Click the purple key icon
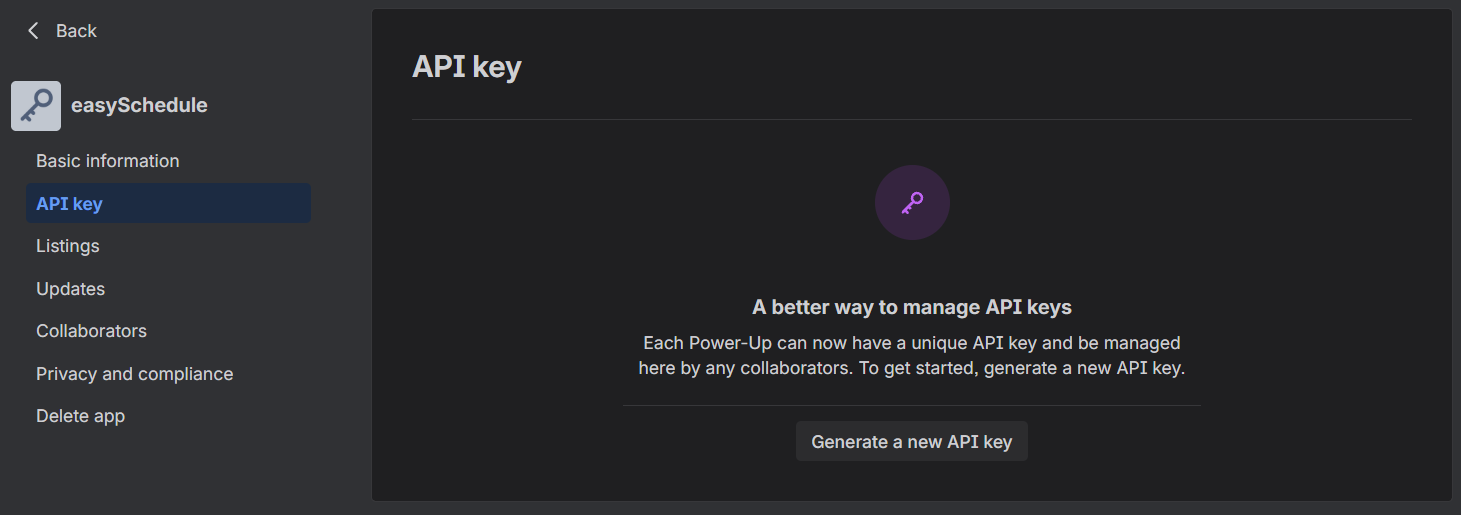This screenshot has height=515, width=1461. 912,203
